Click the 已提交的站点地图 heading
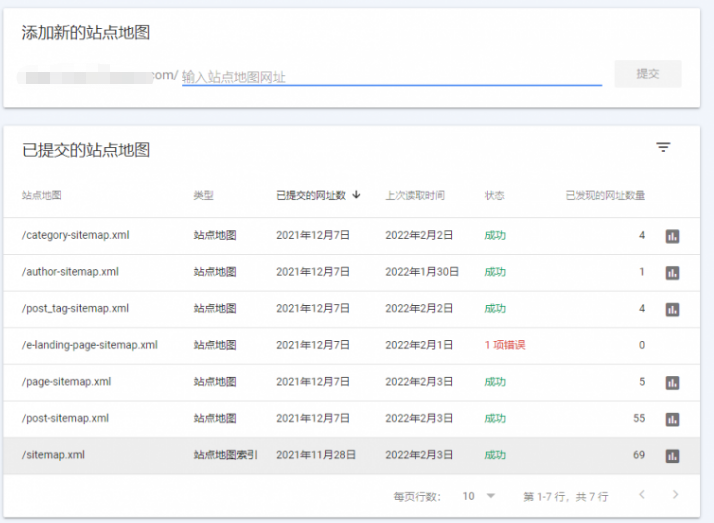Screen dimensions: 714x523 86,150
